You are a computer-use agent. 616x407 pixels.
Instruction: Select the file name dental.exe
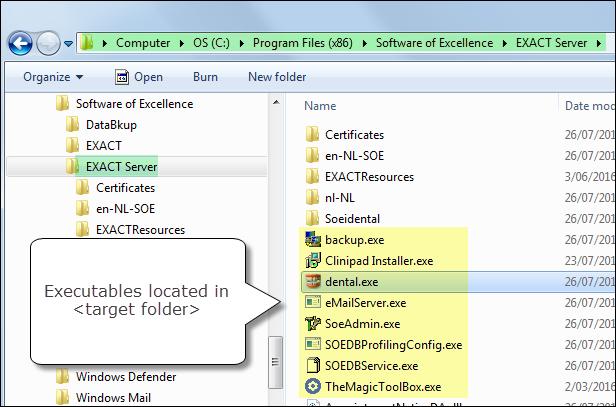click(352, 282)
